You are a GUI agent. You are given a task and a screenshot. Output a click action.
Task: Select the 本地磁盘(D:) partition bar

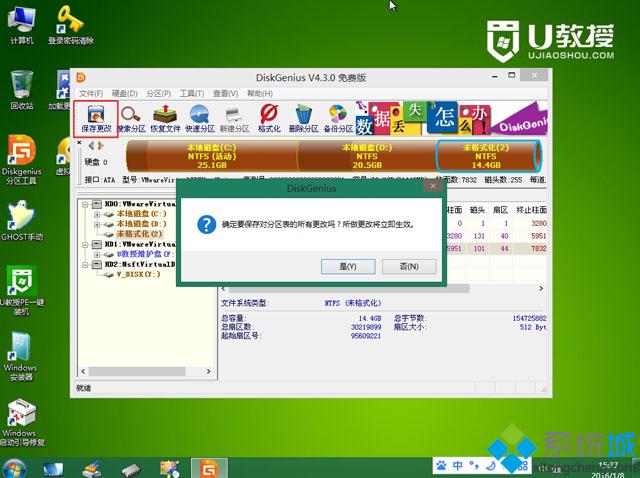[367, 156]
